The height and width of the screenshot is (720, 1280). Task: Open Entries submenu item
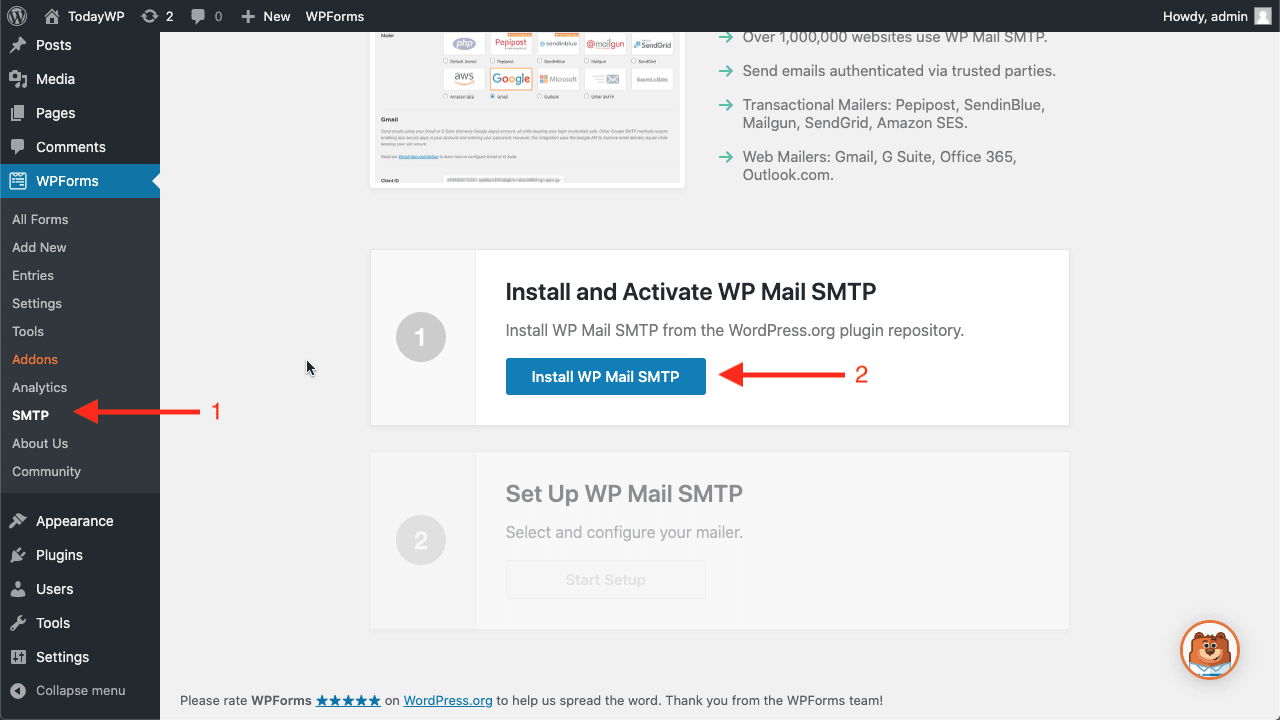[33, 275]
